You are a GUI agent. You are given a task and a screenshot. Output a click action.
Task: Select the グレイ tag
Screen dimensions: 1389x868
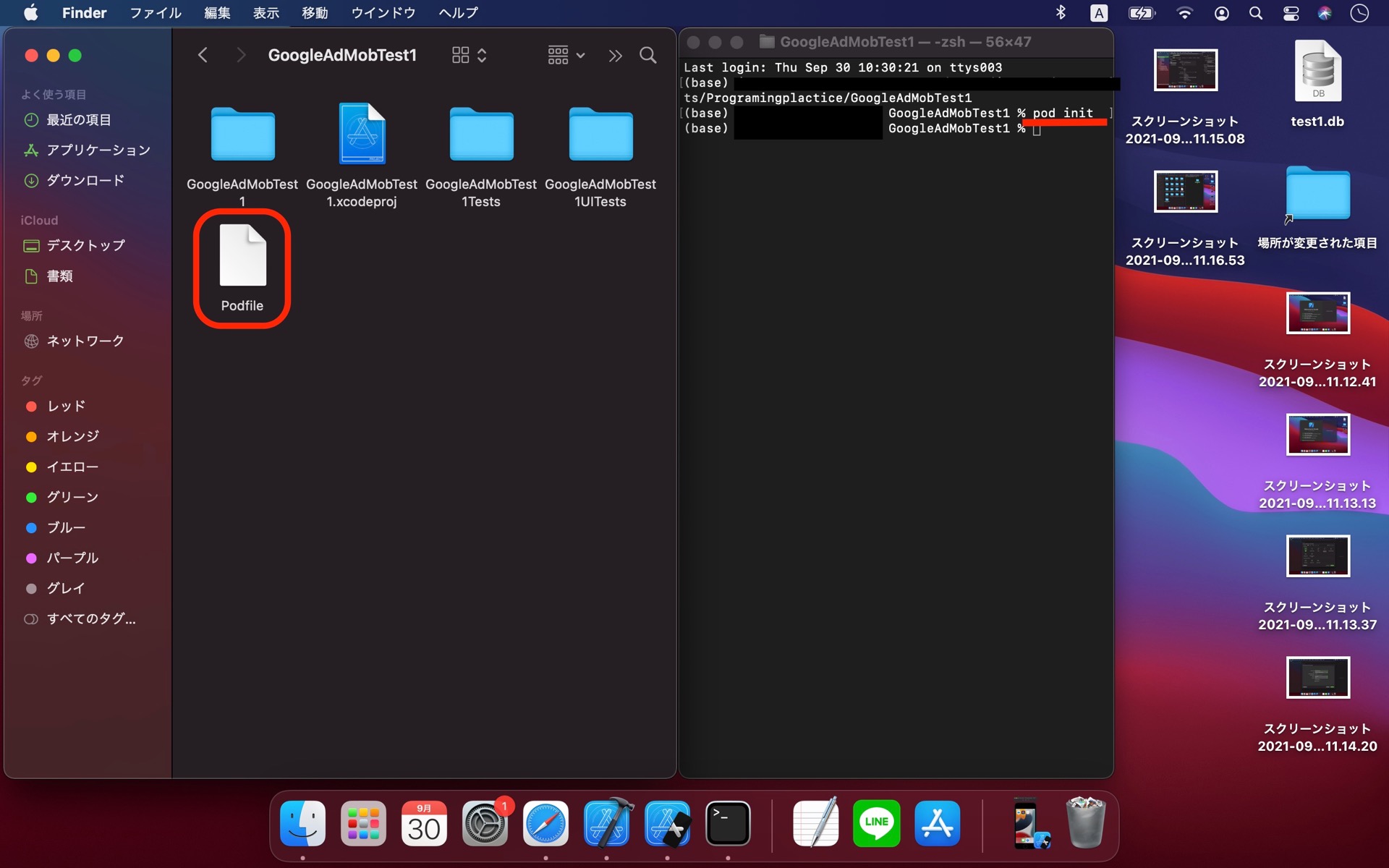65,589
